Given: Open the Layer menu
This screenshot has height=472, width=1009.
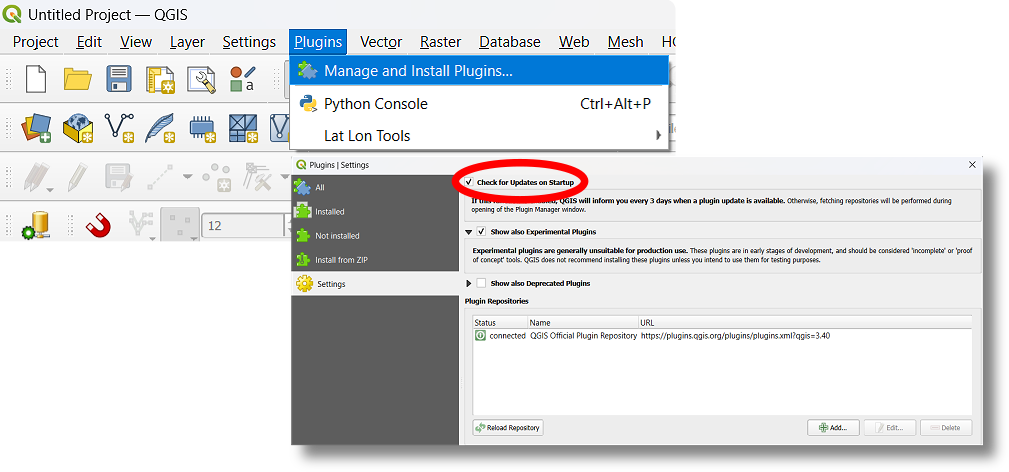Looking at the screenshot, I should 187,42.
